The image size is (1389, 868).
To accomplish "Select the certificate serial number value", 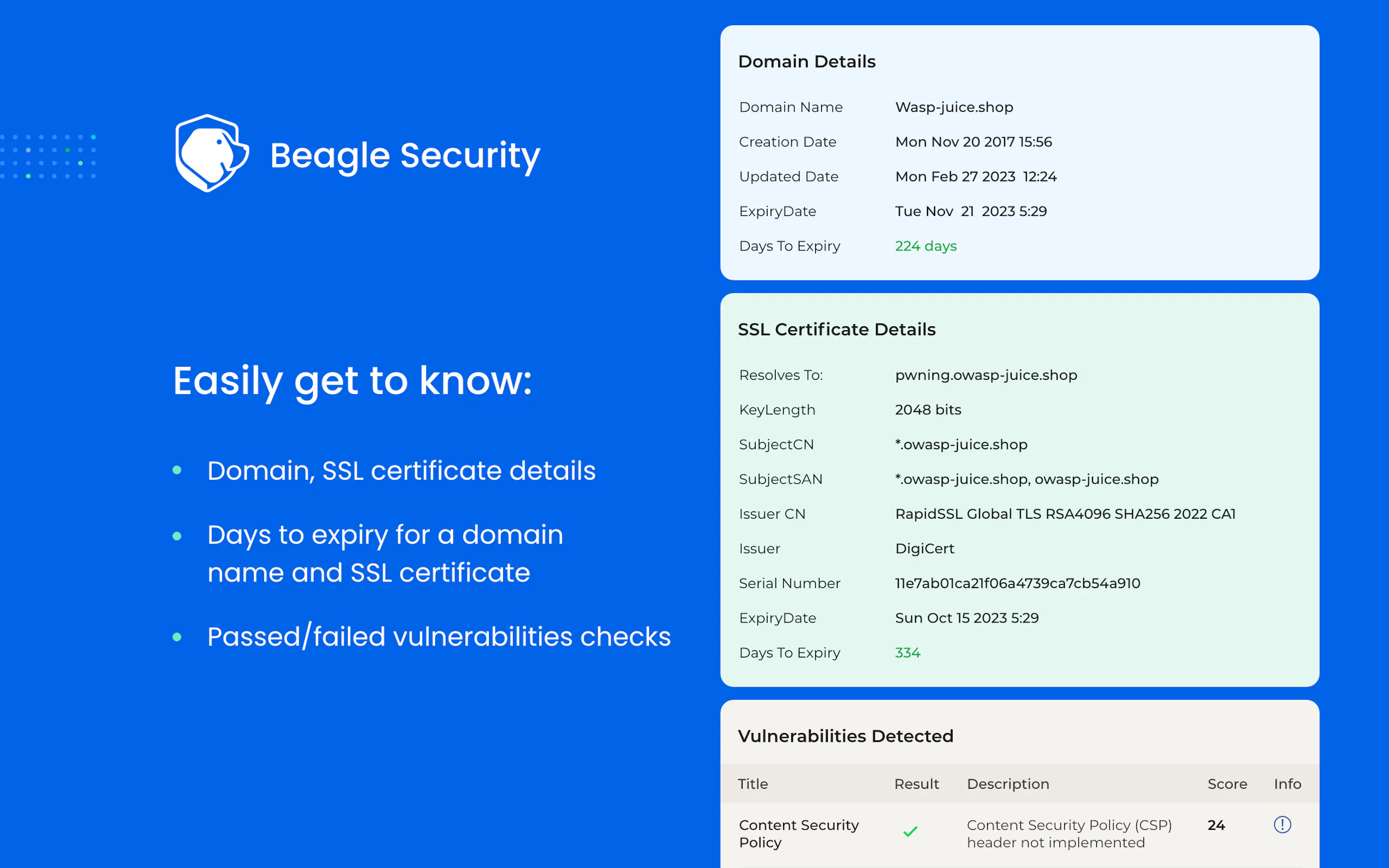I will coord(1017,583).
